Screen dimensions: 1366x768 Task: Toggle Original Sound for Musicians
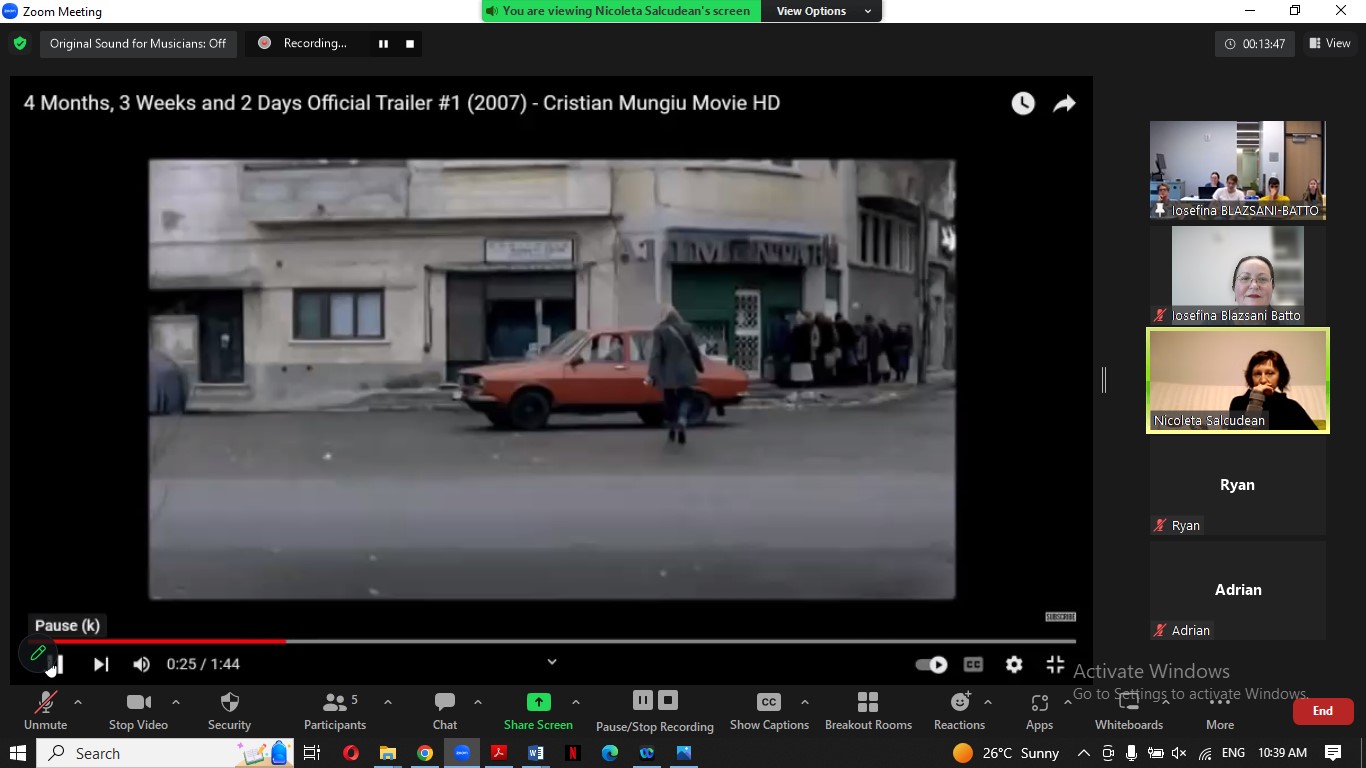coord(138,43)
